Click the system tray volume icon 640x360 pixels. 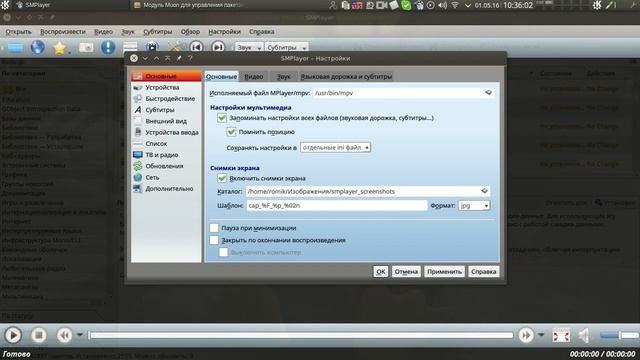point(442,5)
